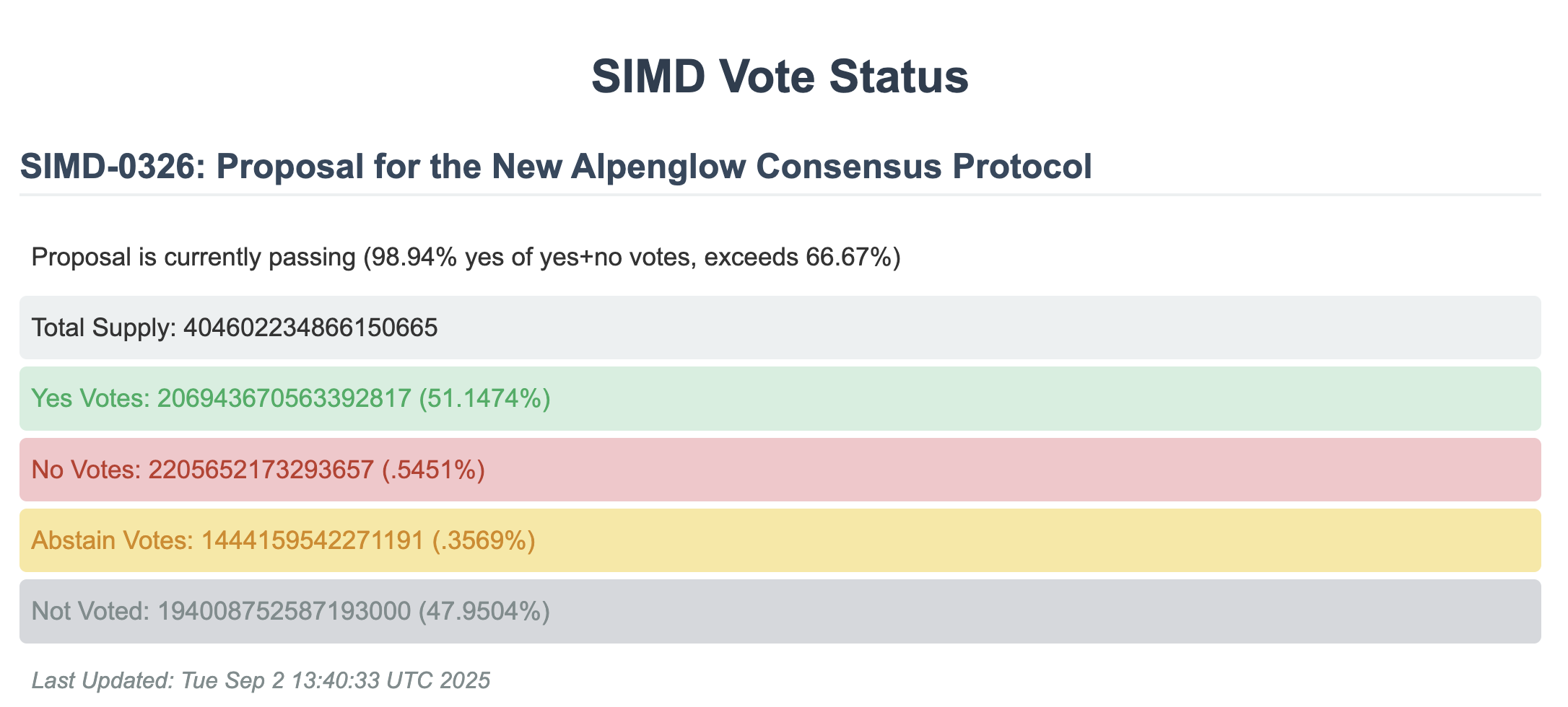Click the .3569% abstain percentage

(x=484, y=540)
